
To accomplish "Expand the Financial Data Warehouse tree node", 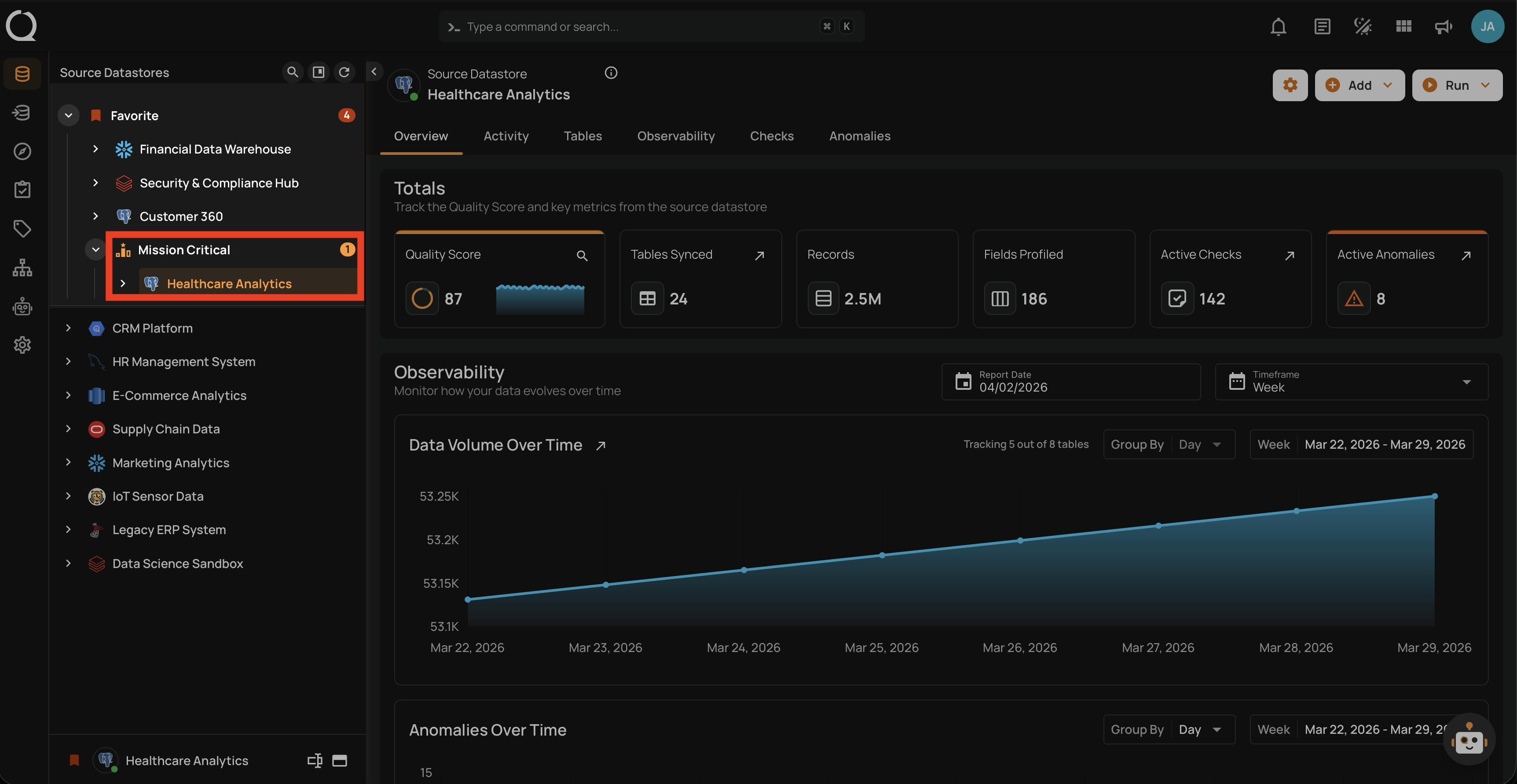I will (95, 149).
